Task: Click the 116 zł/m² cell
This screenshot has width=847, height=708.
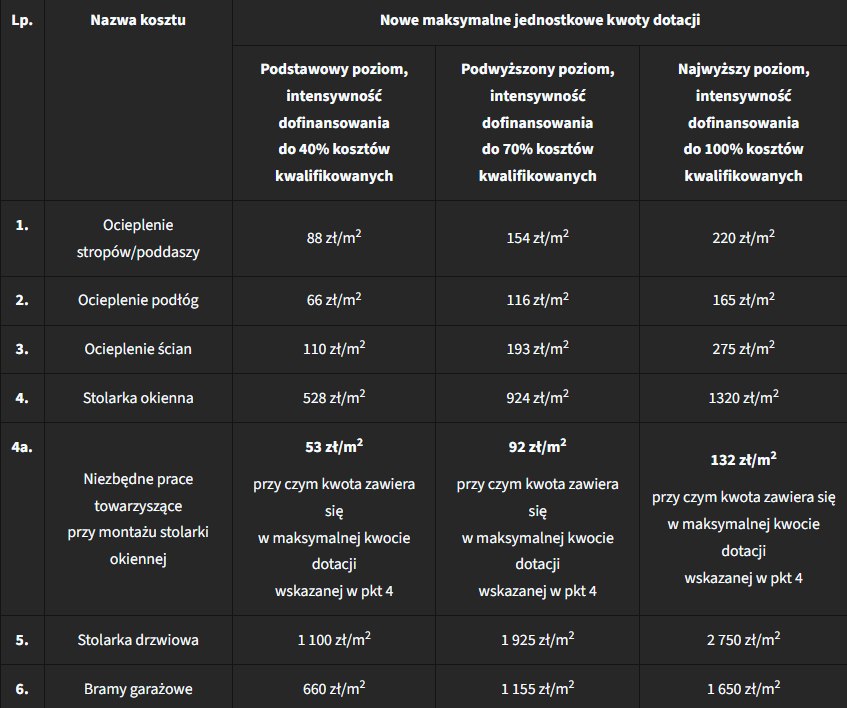Action: pyautogui.click(x=537, y=300)
